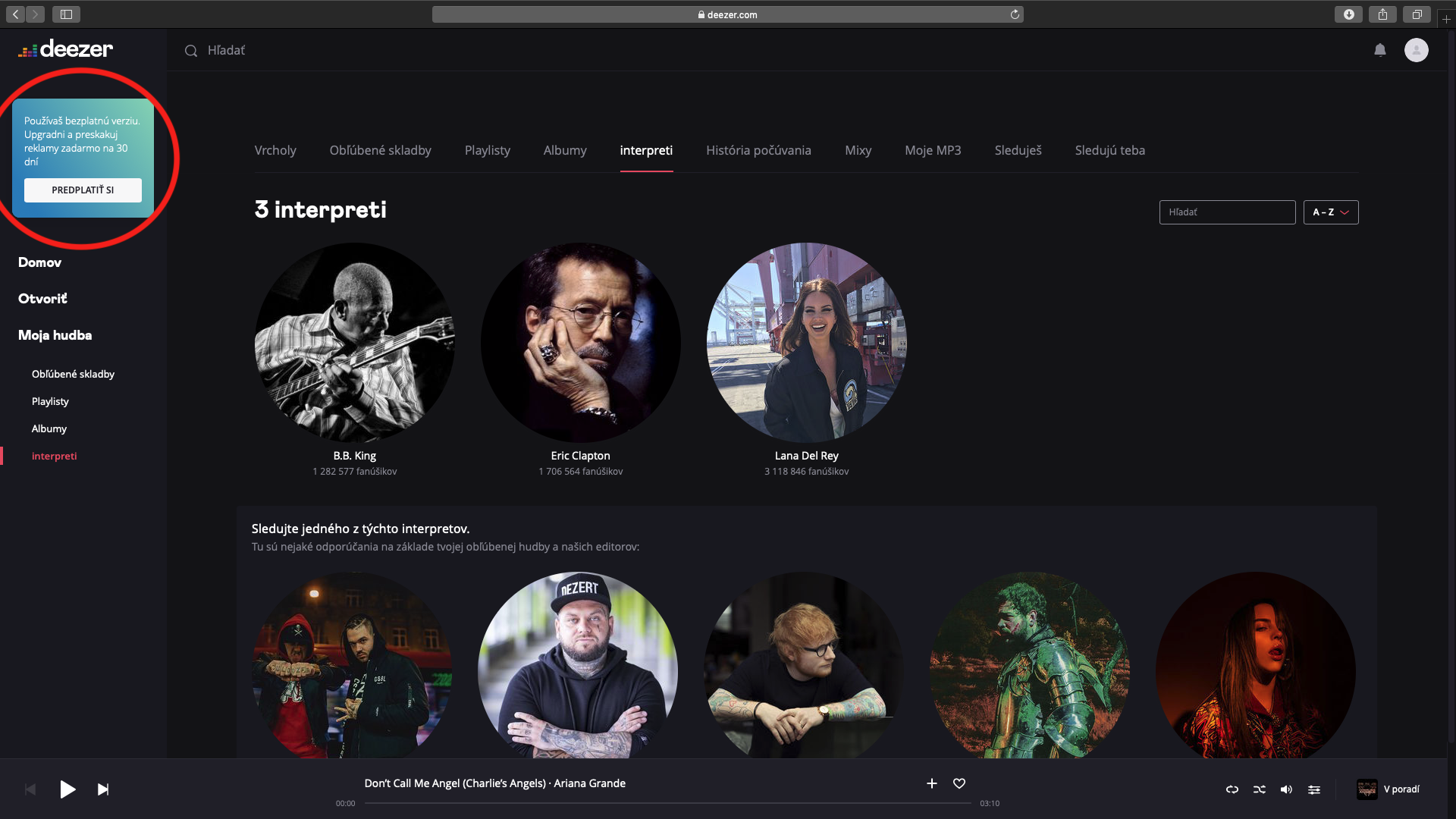This screenshot has width=1456, height=819.
Task: Open the Safari share menu
Action: (1382, 14)
